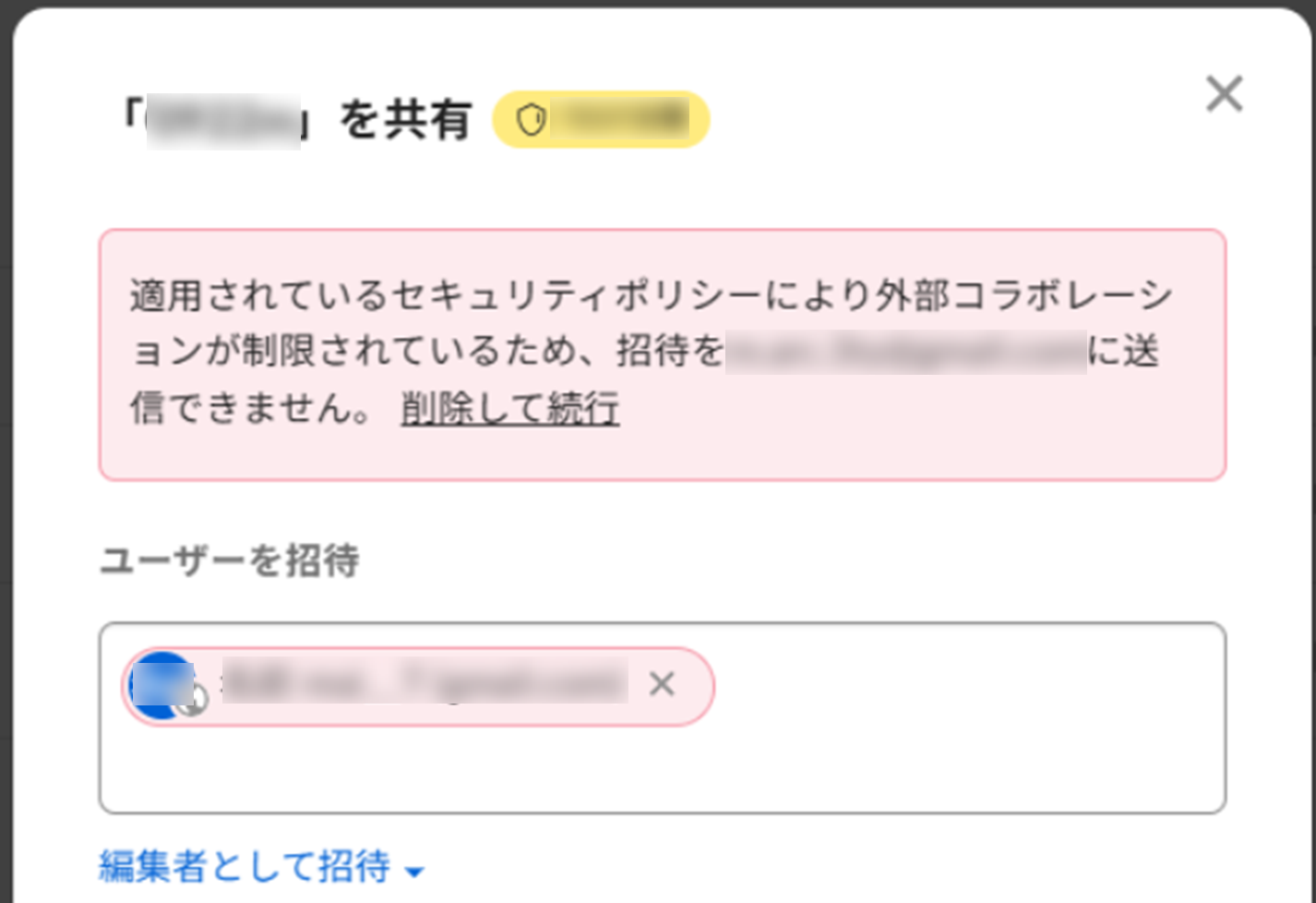Click the small external-user badge on the avatar
1316x903 pixels.
[x=194, y=701]
